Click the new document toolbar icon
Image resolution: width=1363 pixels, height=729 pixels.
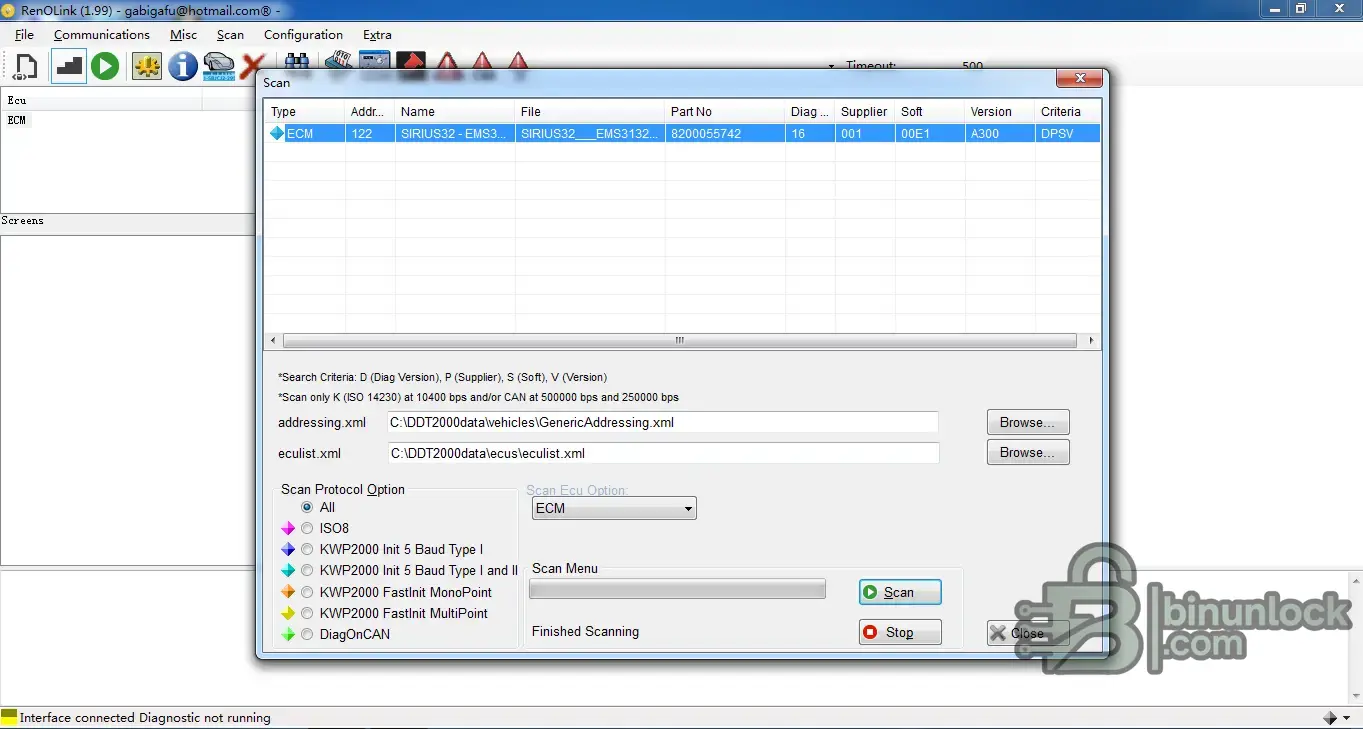pos(26,67)
